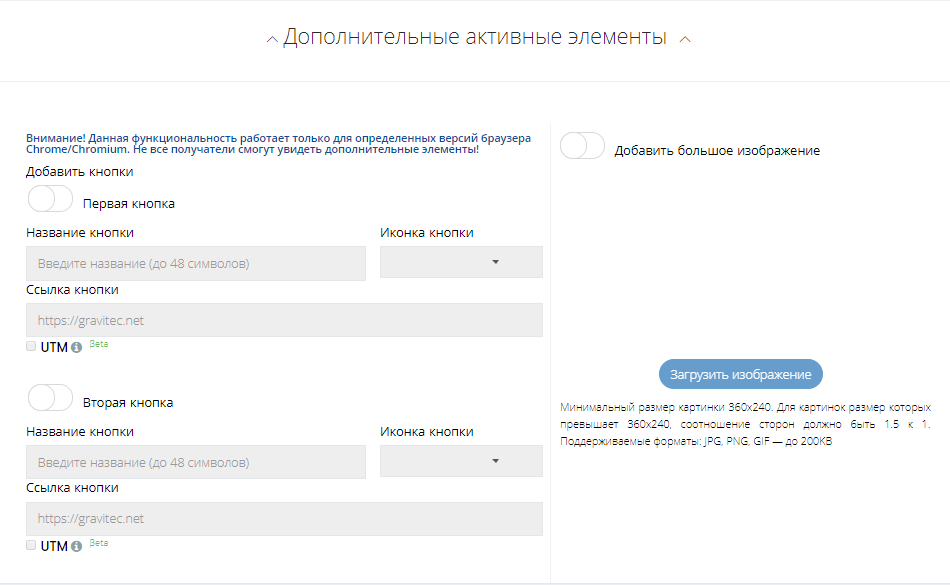Click the 'Загрузить изображение' button
950x585 pixels.
740,374
